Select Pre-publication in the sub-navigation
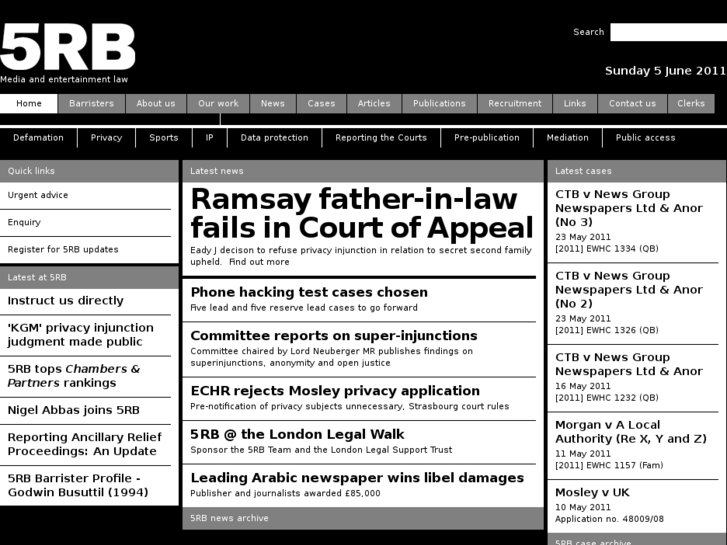Viewport: 727px width, 545px height. (x=487, y=138)
